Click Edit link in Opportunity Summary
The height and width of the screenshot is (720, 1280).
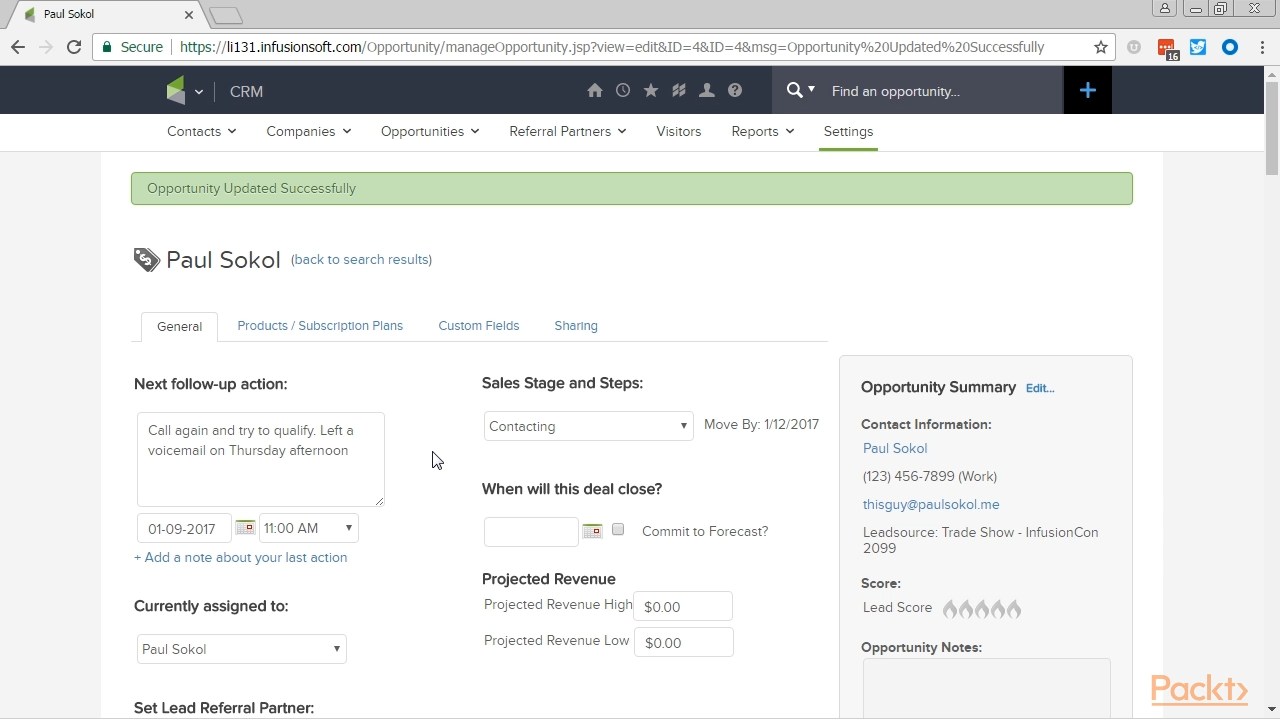1040,388
